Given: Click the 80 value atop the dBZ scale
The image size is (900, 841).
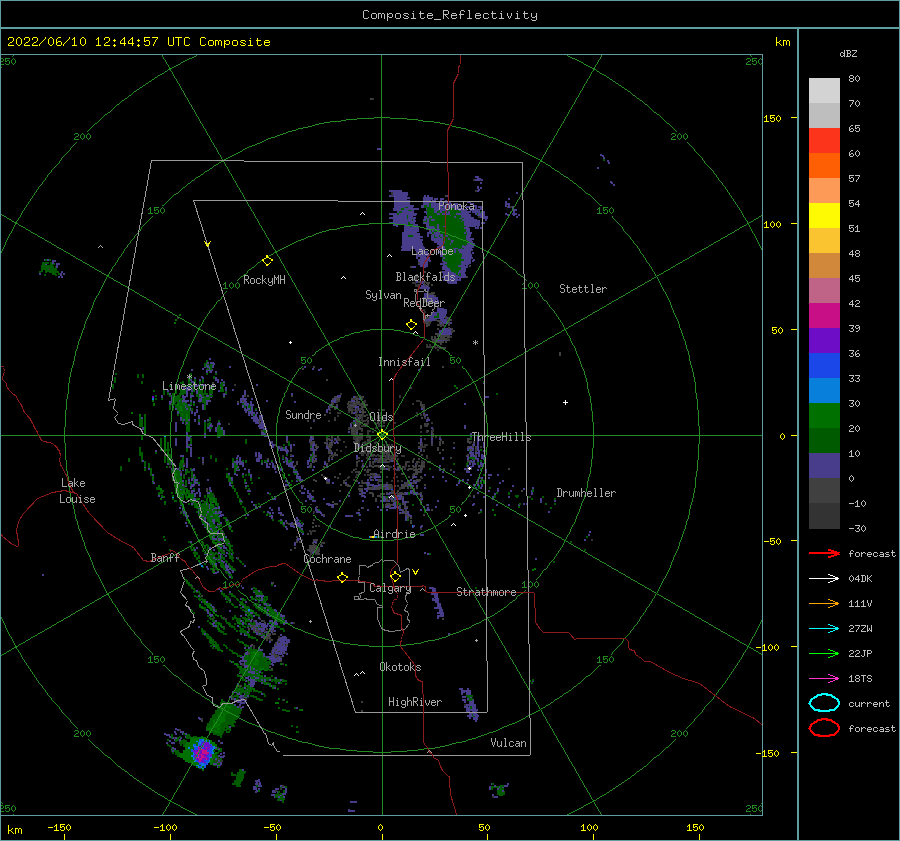Looking at the screenshot, I should 854,79.
